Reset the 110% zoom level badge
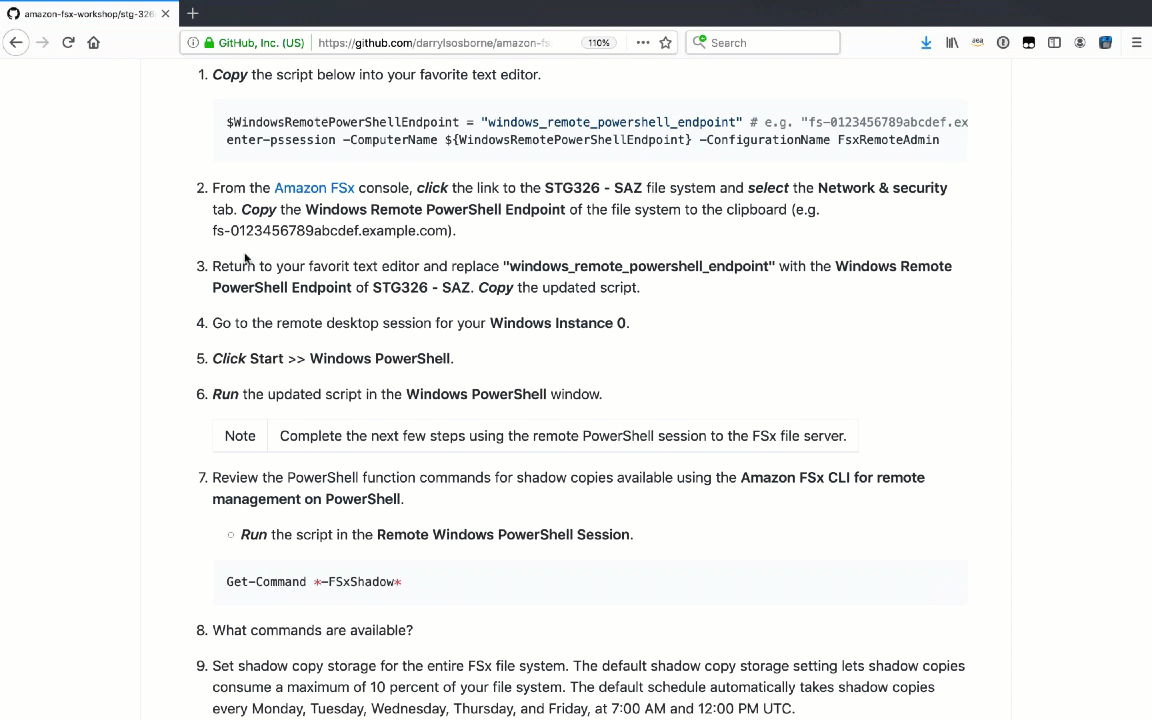1152x720 pixels. point(599,43)
